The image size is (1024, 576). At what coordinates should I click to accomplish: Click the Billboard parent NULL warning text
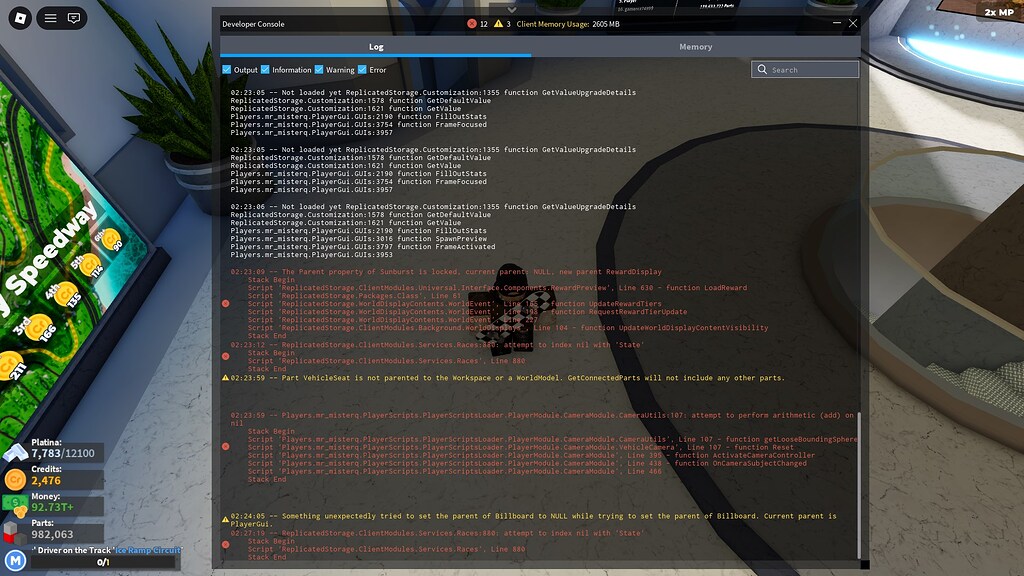(x=533, y=520)
